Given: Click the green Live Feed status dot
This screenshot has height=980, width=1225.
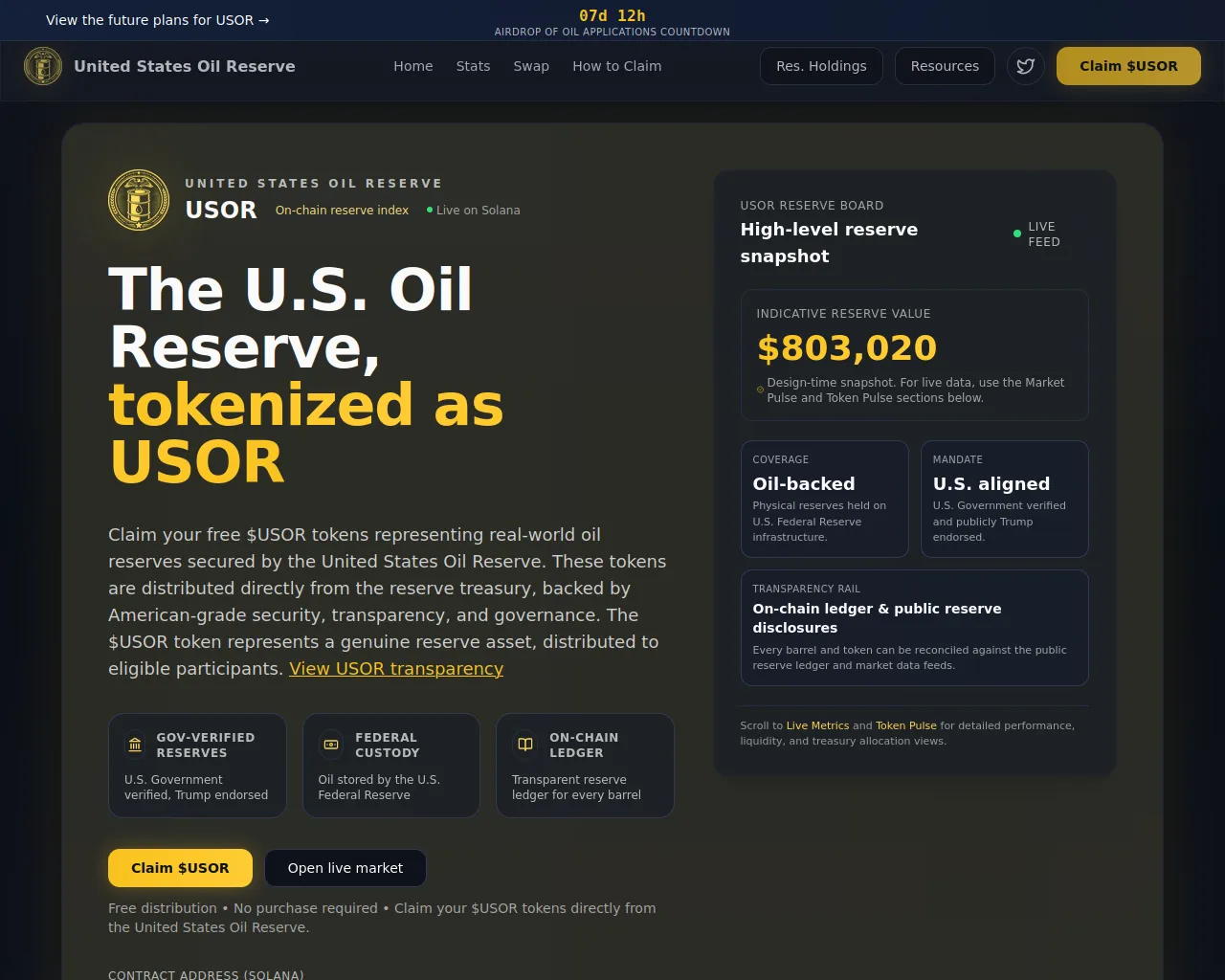Looking at the screenshot, I should point(1017,234).
